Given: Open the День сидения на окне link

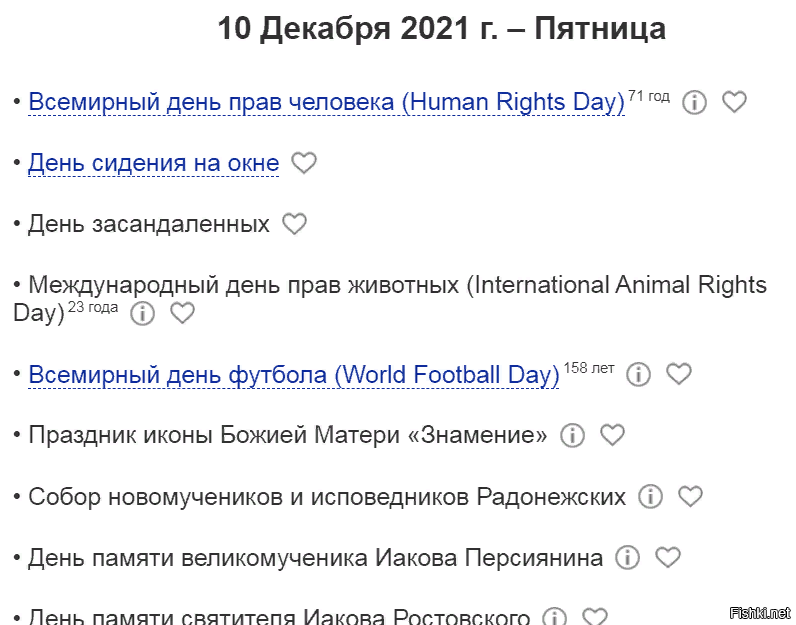Looking at the screenshot, I should pyautogui.click(x=153, y=164).
